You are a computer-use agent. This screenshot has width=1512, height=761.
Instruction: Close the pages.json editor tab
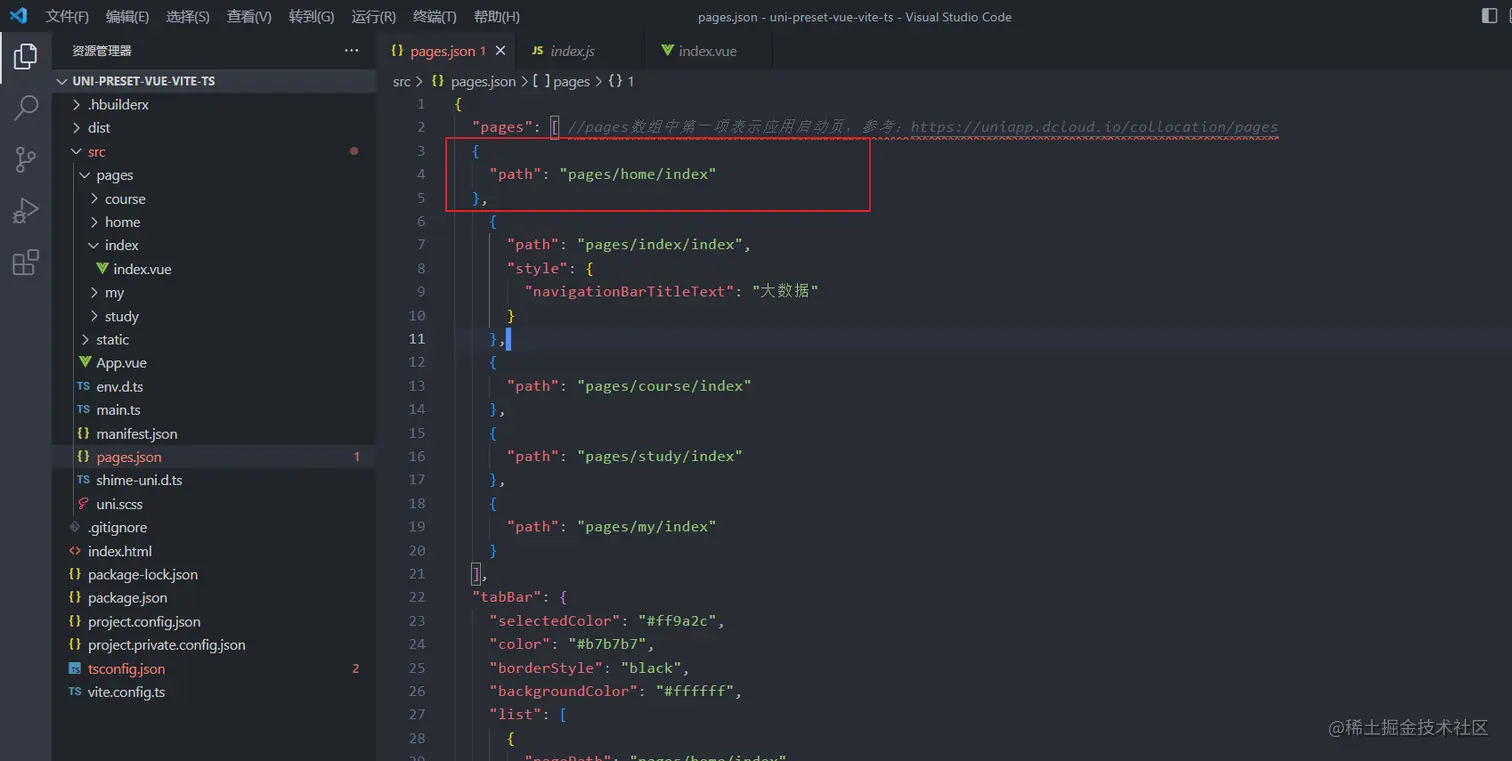pos(500,51)
